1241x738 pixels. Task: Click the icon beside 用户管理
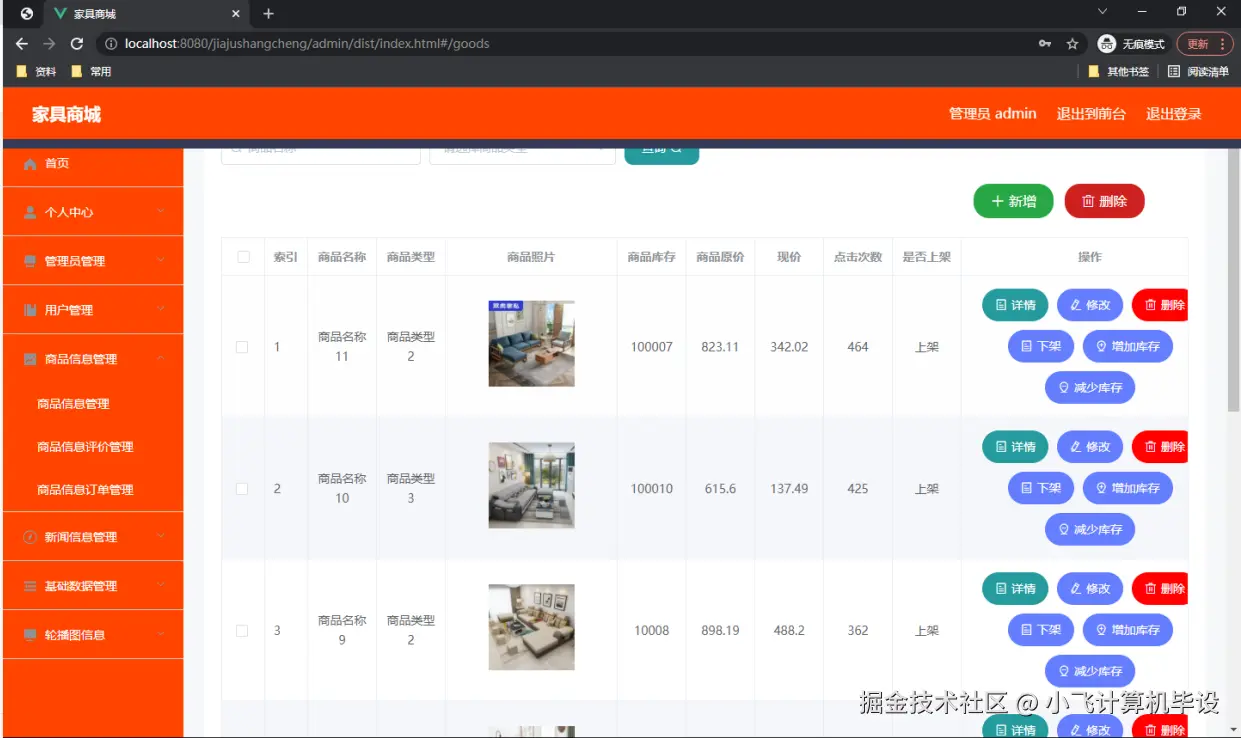coord(30,310)
